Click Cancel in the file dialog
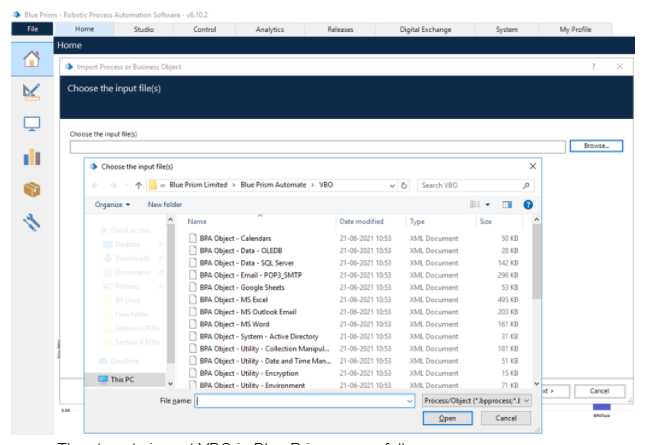Screen dimensions: 660x445 (506, 418)
